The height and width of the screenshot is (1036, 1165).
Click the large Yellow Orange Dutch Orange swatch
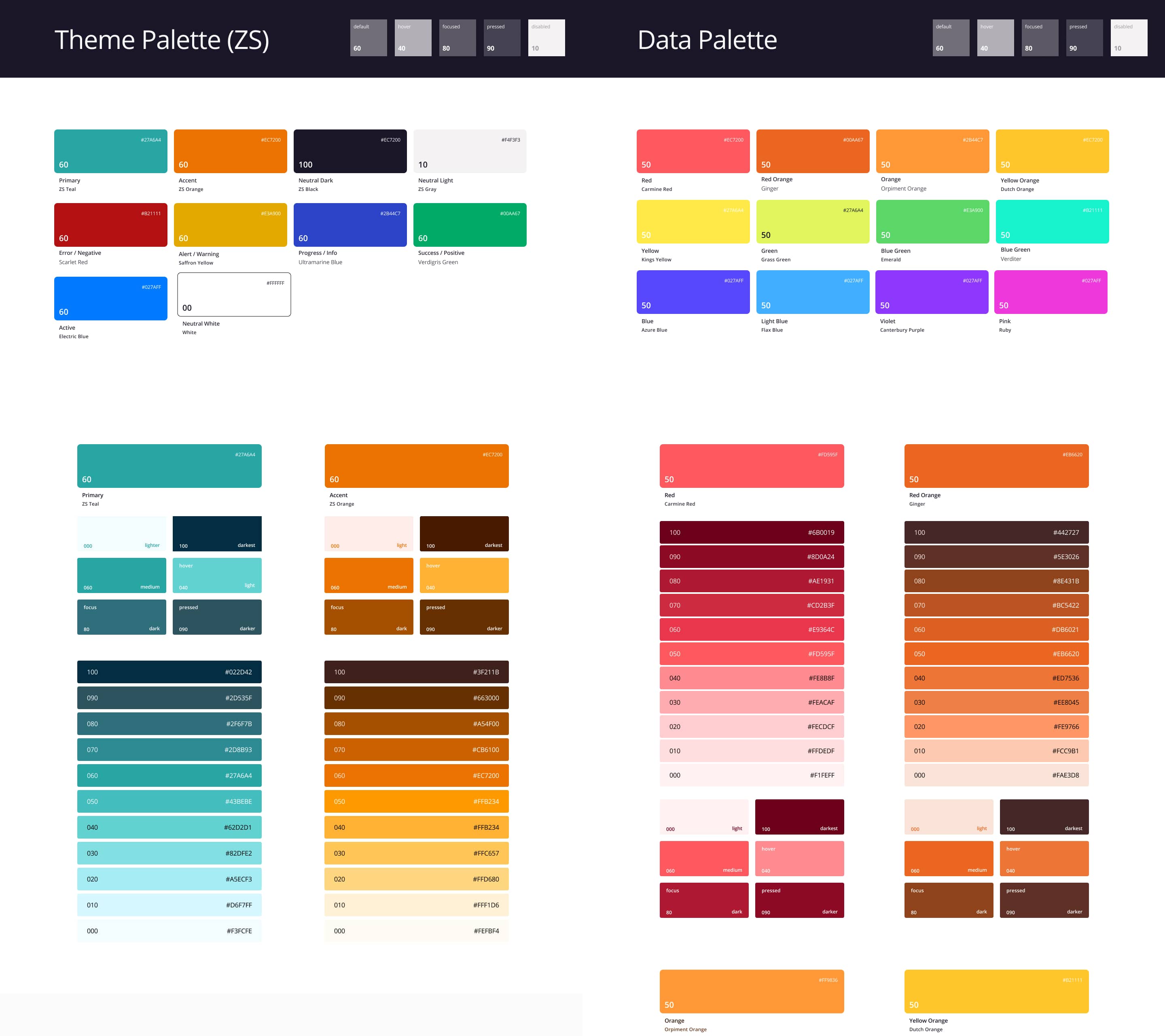pyautogui.click(x=996, y=991)
